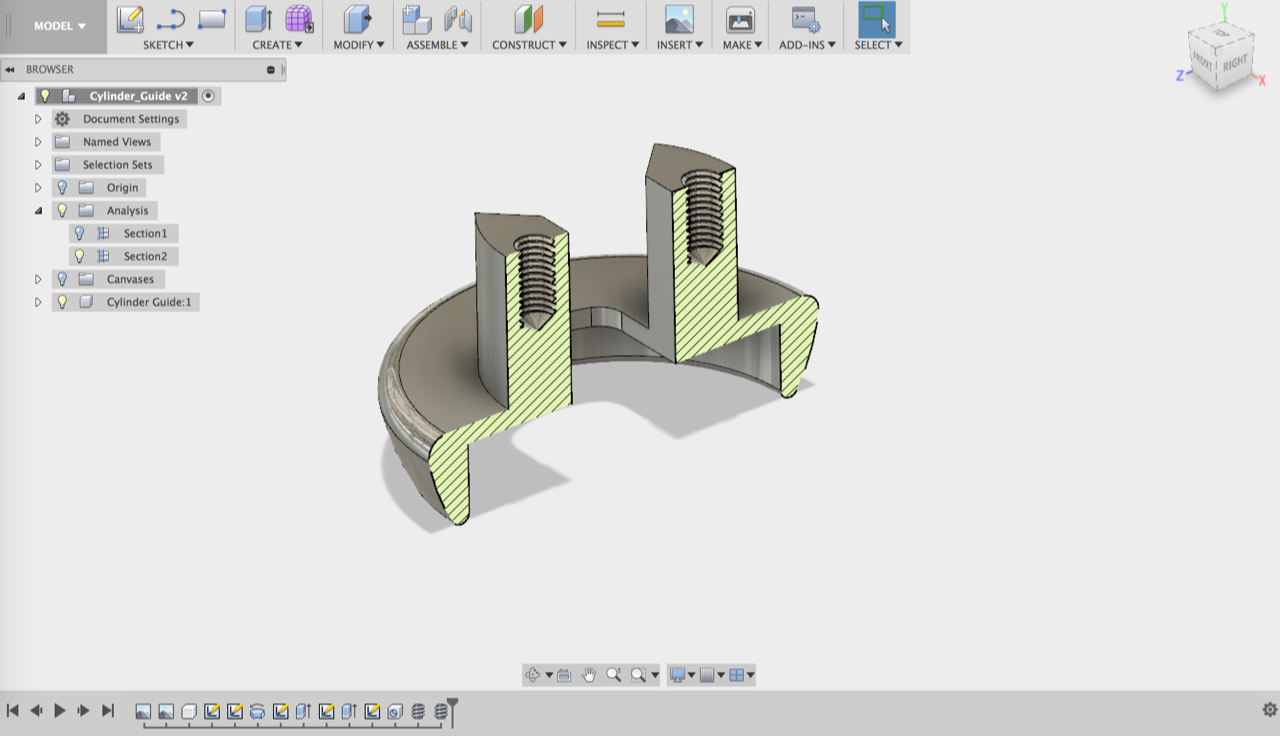Pick the Rectangle sketch tool icon

(212, 19)
